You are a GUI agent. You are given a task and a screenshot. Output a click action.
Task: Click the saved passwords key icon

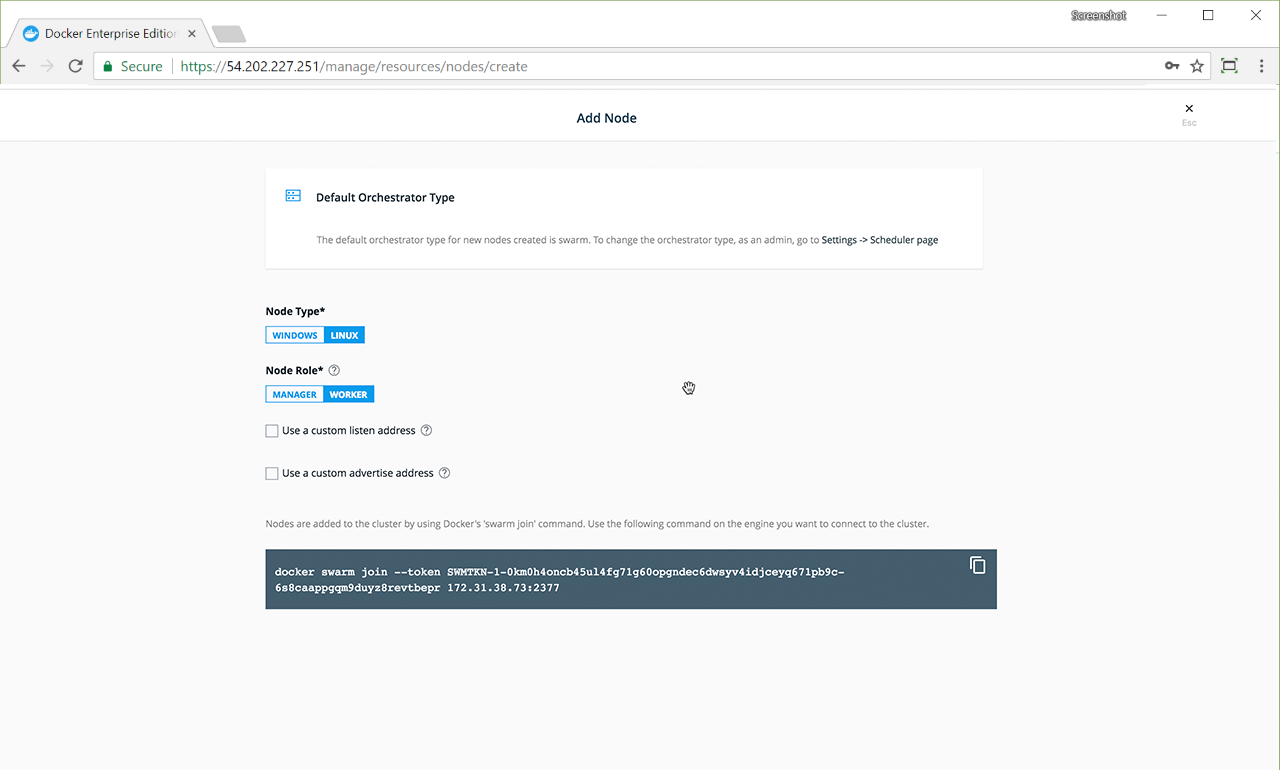(x=1172, y=66)
